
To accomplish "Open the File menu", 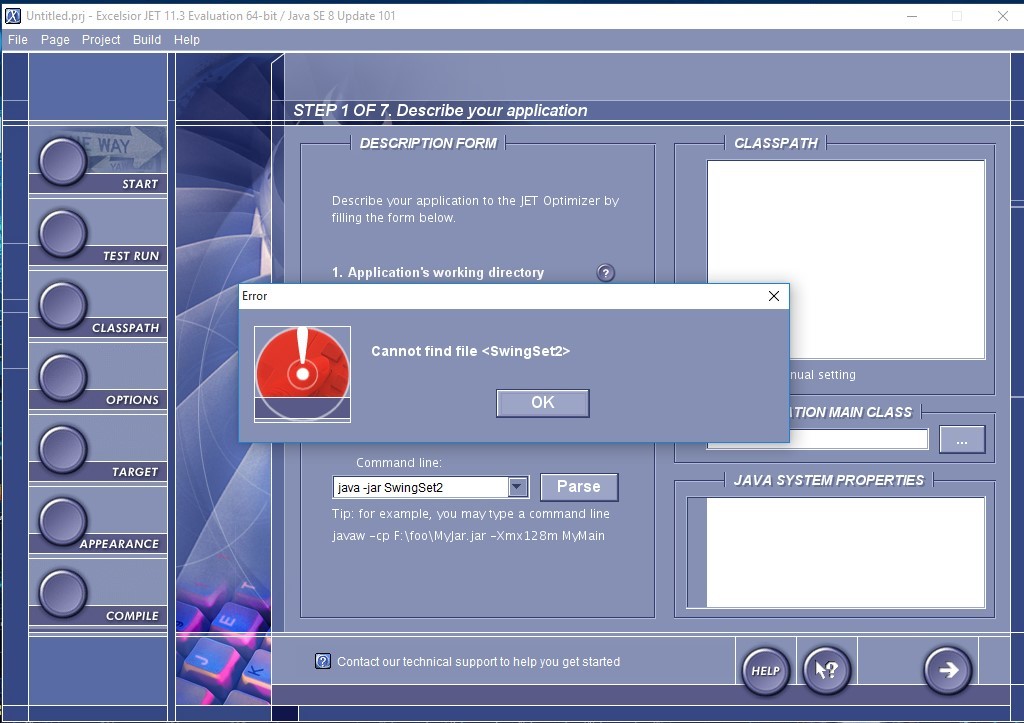I will click(18, 40).
